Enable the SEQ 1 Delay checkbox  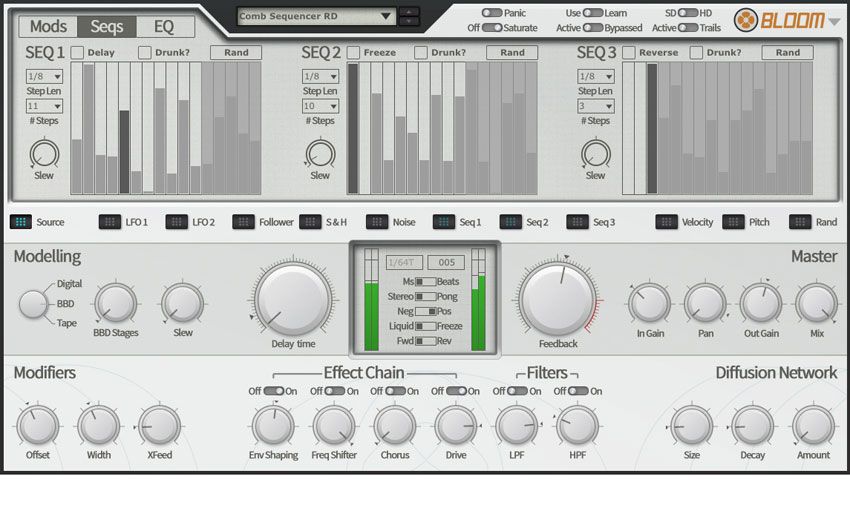coord(78,53)
